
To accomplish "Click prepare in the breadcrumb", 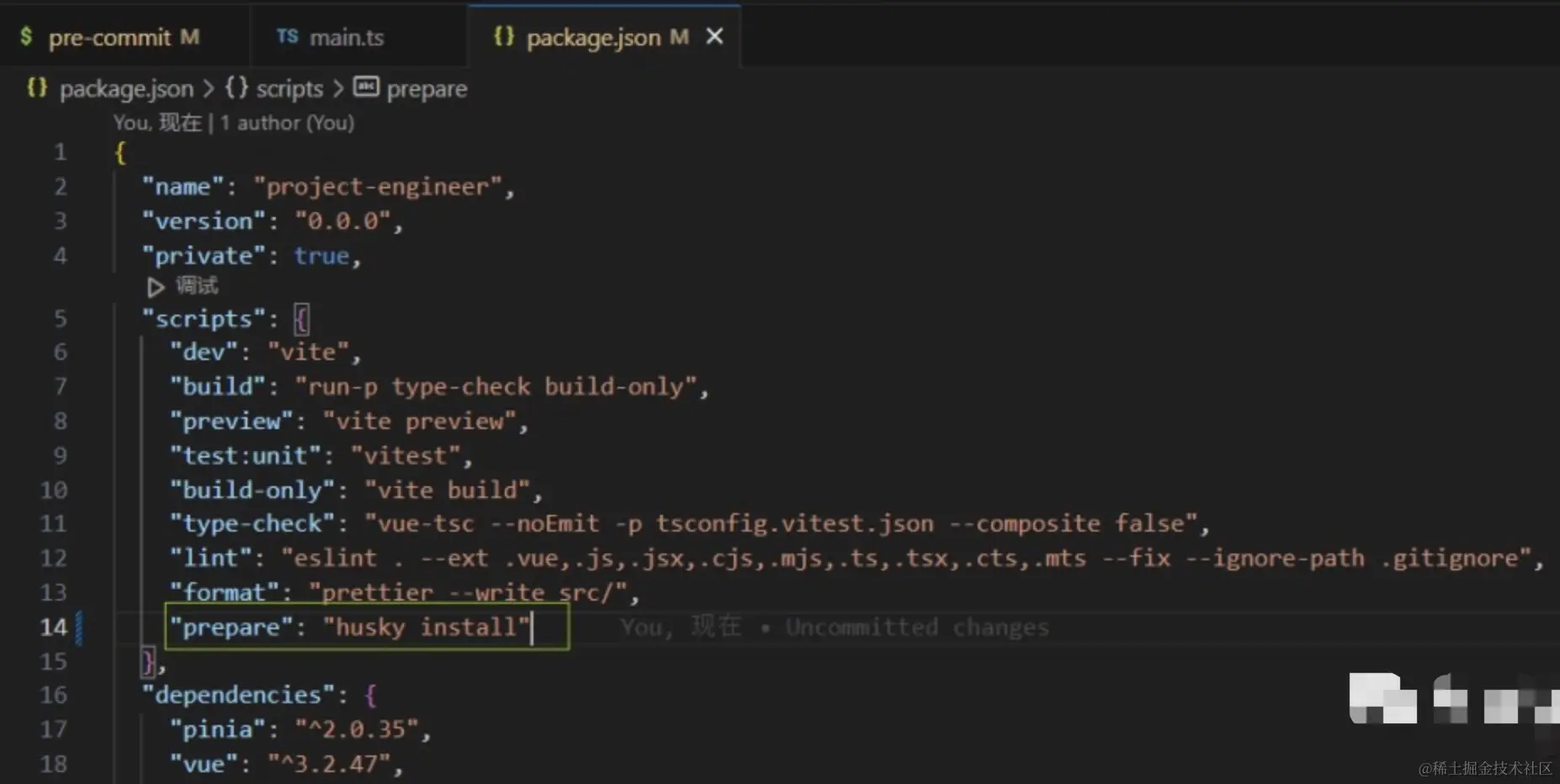I will (x=427, y=88).
